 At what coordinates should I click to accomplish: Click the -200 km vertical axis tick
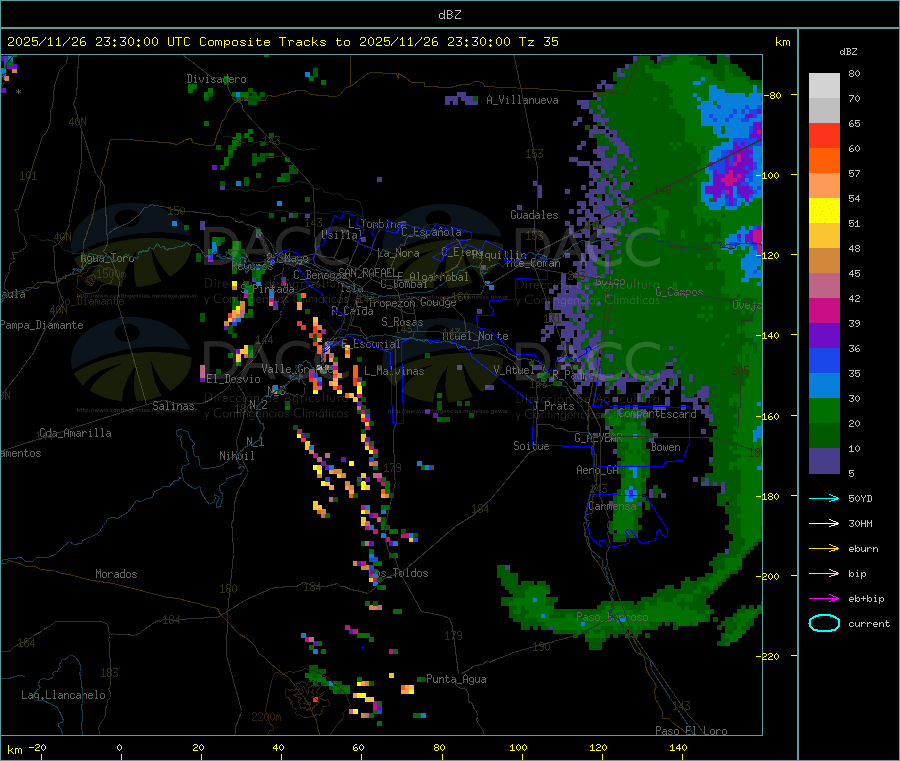[x=770, y=576]
